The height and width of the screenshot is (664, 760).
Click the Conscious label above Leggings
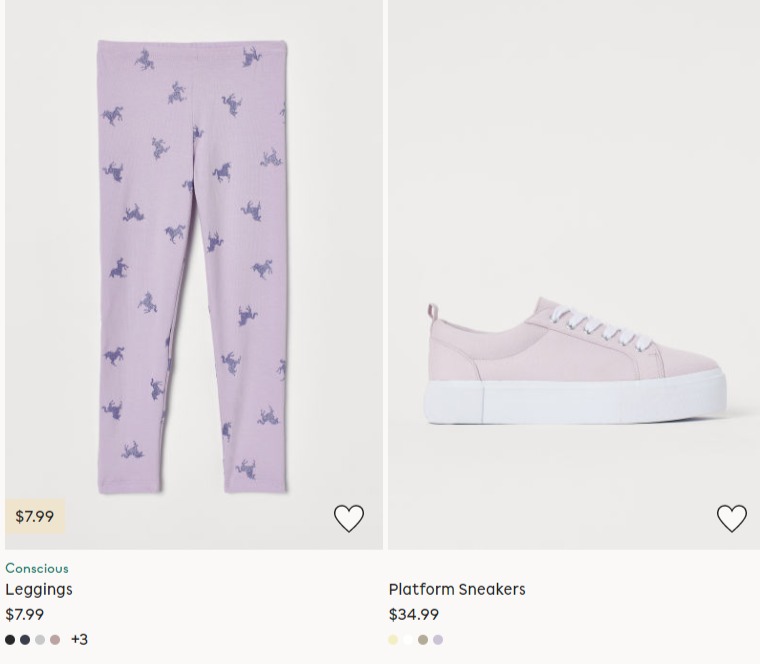pos(37,568)
